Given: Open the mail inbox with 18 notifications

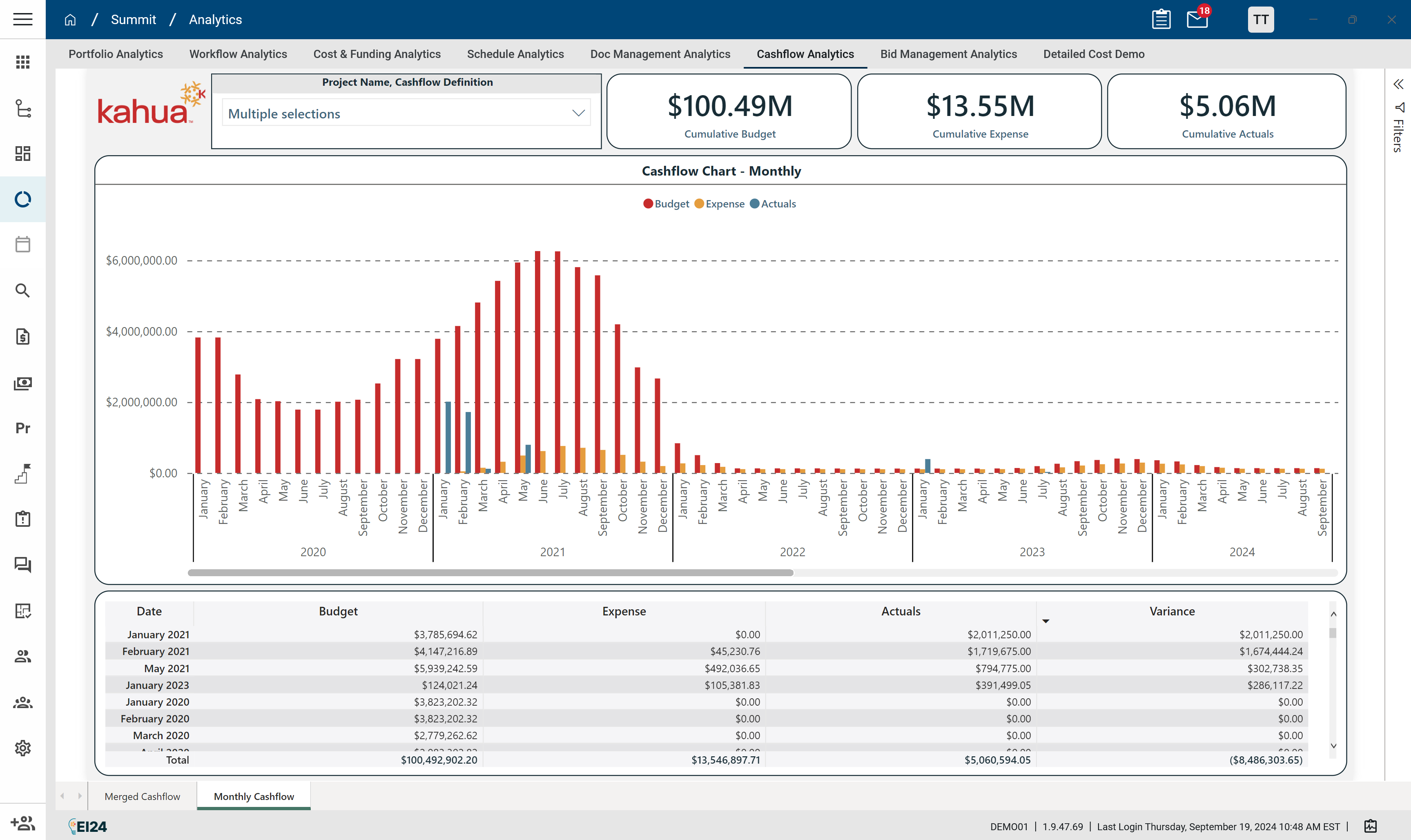Looking at the screenshot, I should (1197, 20).
